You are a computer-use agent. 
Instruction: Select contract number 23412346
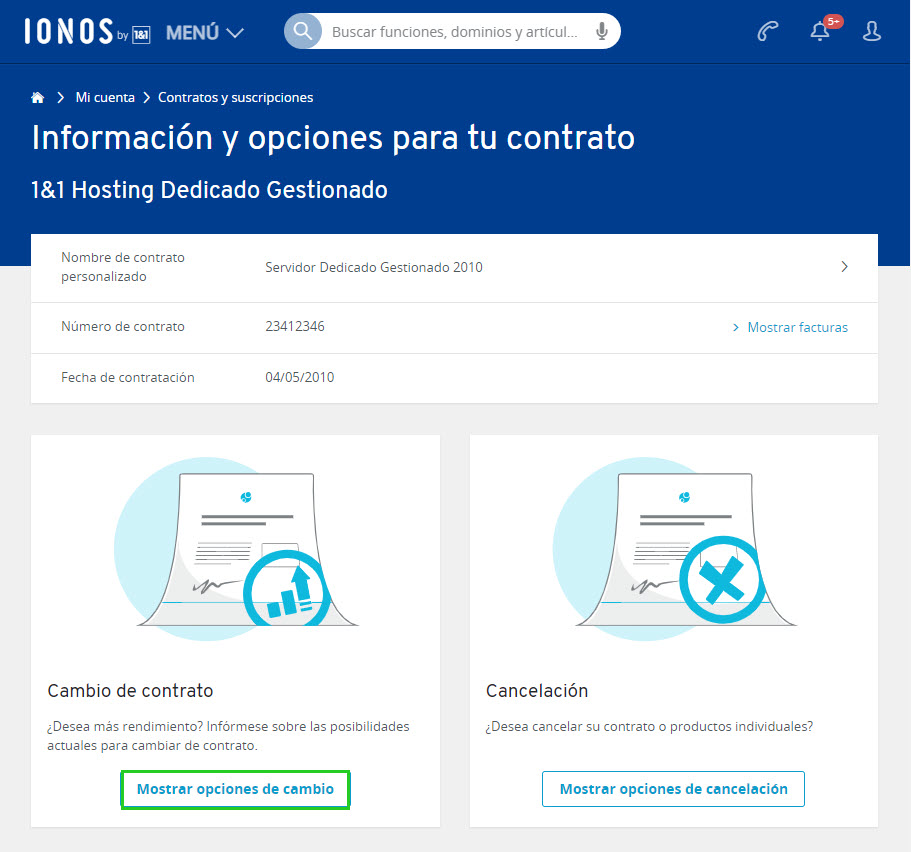tap(295, 327)
